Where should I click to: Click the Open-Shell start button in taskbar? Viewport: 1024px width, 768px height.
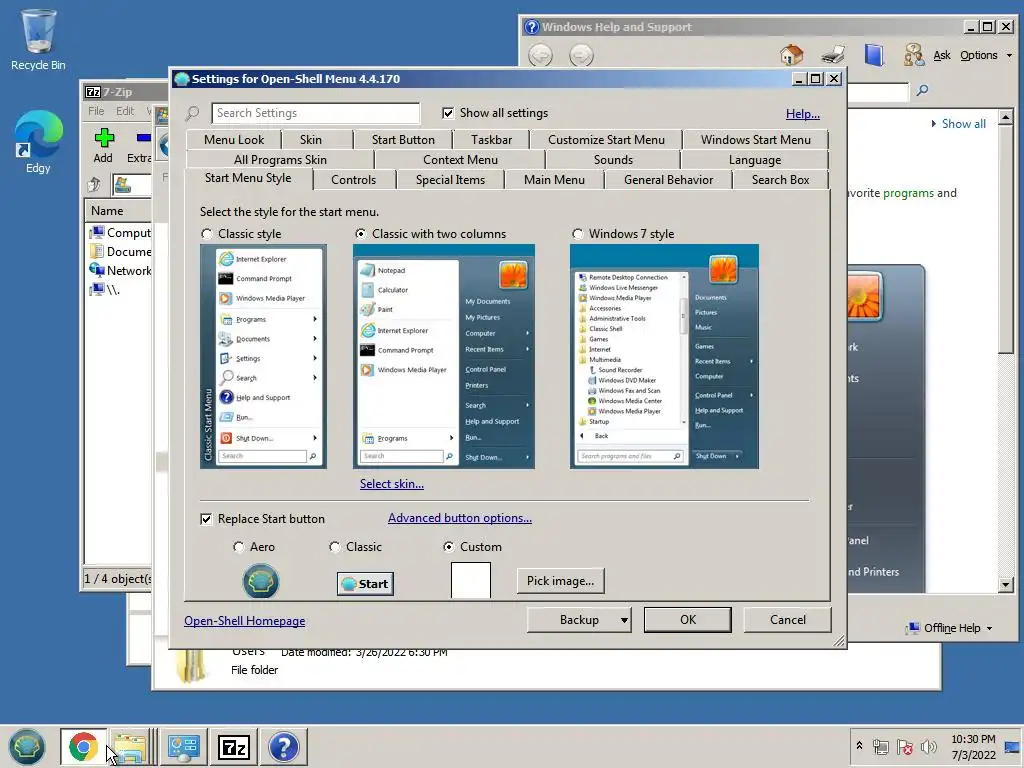click(x=26, y=746)
